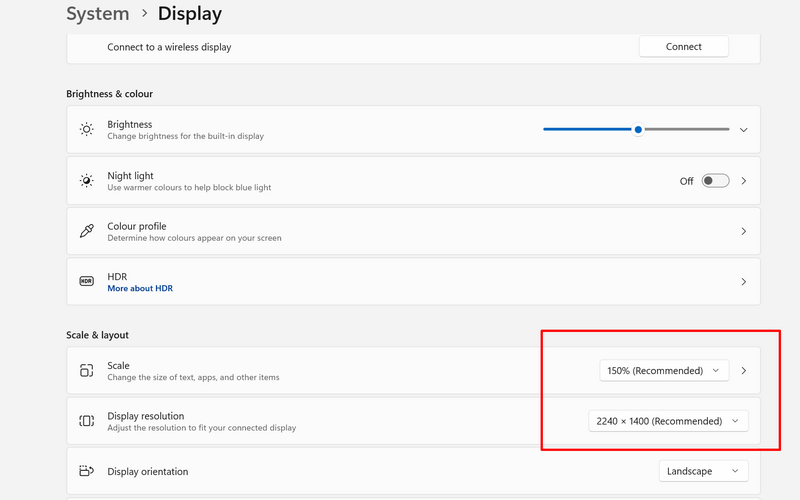The width and height of the screenshot is (800, 500).
Task: Click the Scale icon
Action: pyautogui.click(x=87, y=371)
